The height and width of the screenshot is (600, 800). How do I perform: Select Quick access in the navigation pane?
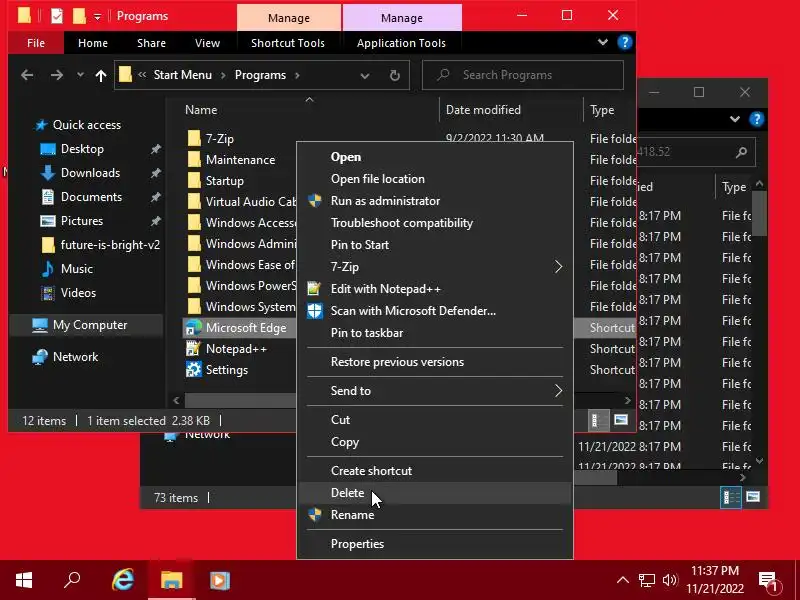[x=87, y=125]
